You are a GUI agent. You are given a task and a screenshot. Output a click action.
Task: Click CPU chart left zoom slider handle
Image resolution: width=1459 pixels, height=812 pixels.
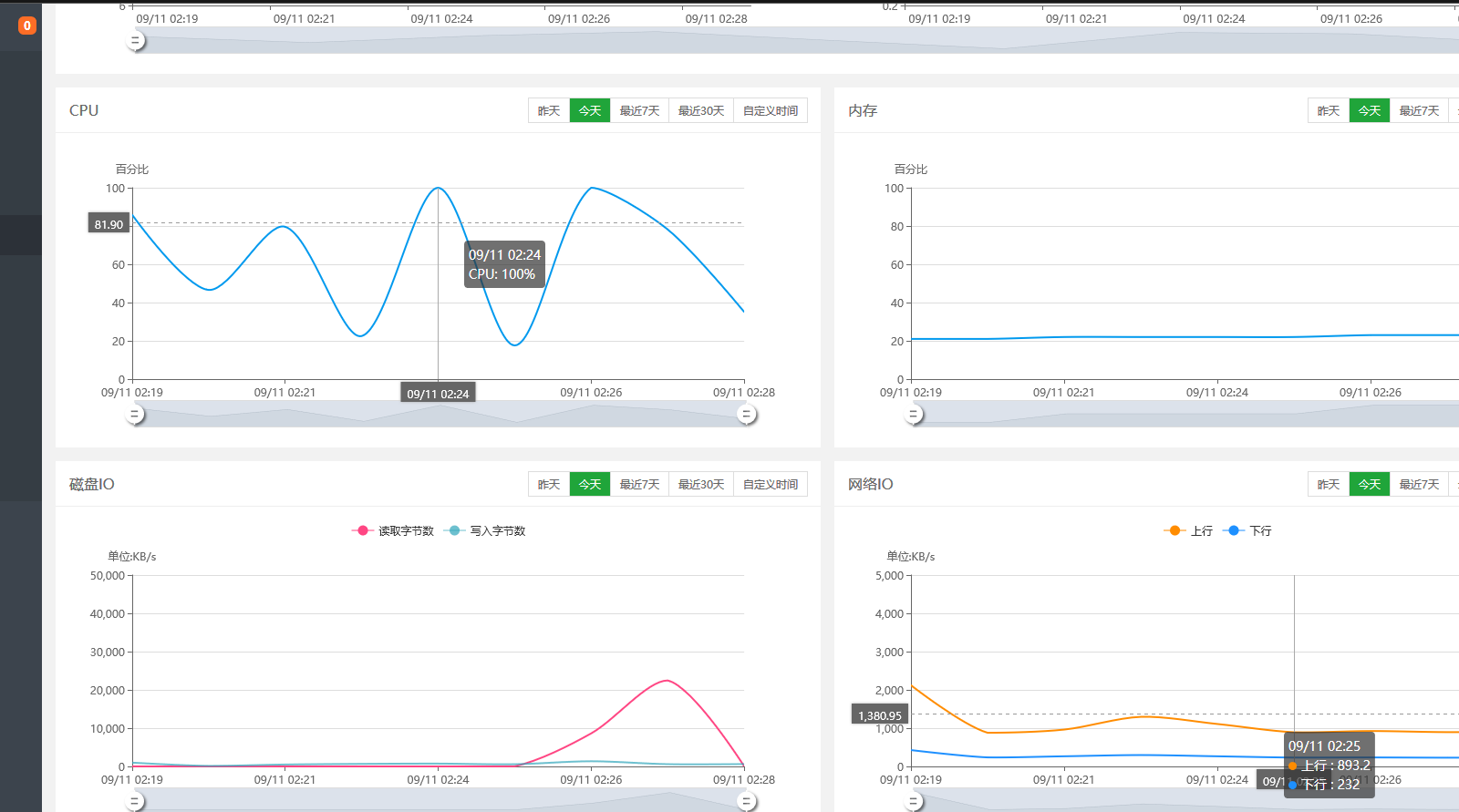[135, 415]
